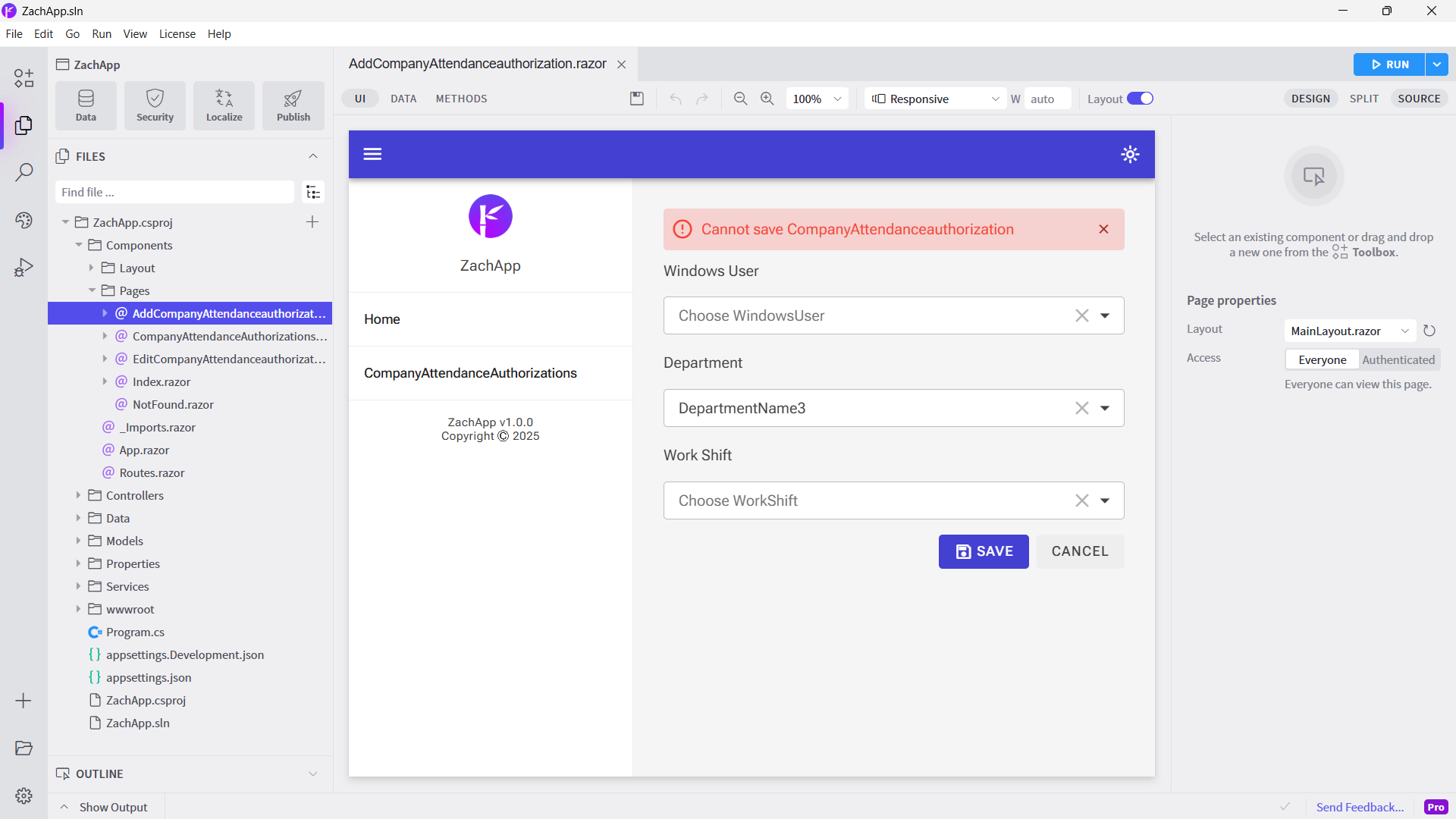Open the Department dropdown arrow
Image resolution: width=1456 pixels, height=819 pixels.
[x=1105, y=408]
